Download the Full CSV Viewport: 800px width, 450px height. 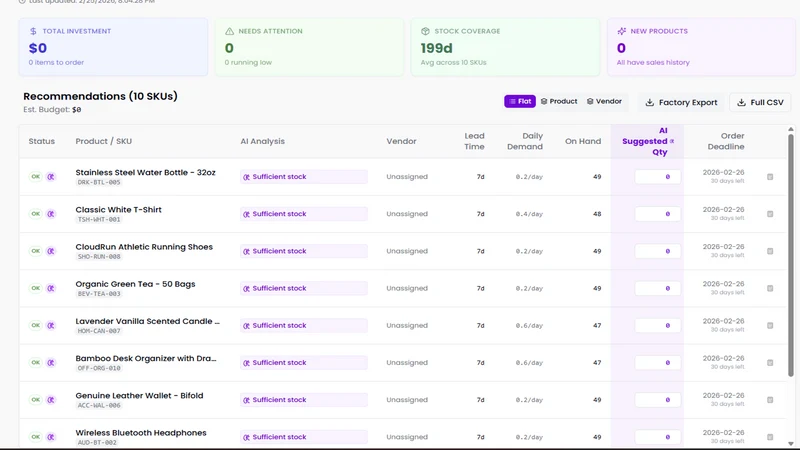[760, 103]
